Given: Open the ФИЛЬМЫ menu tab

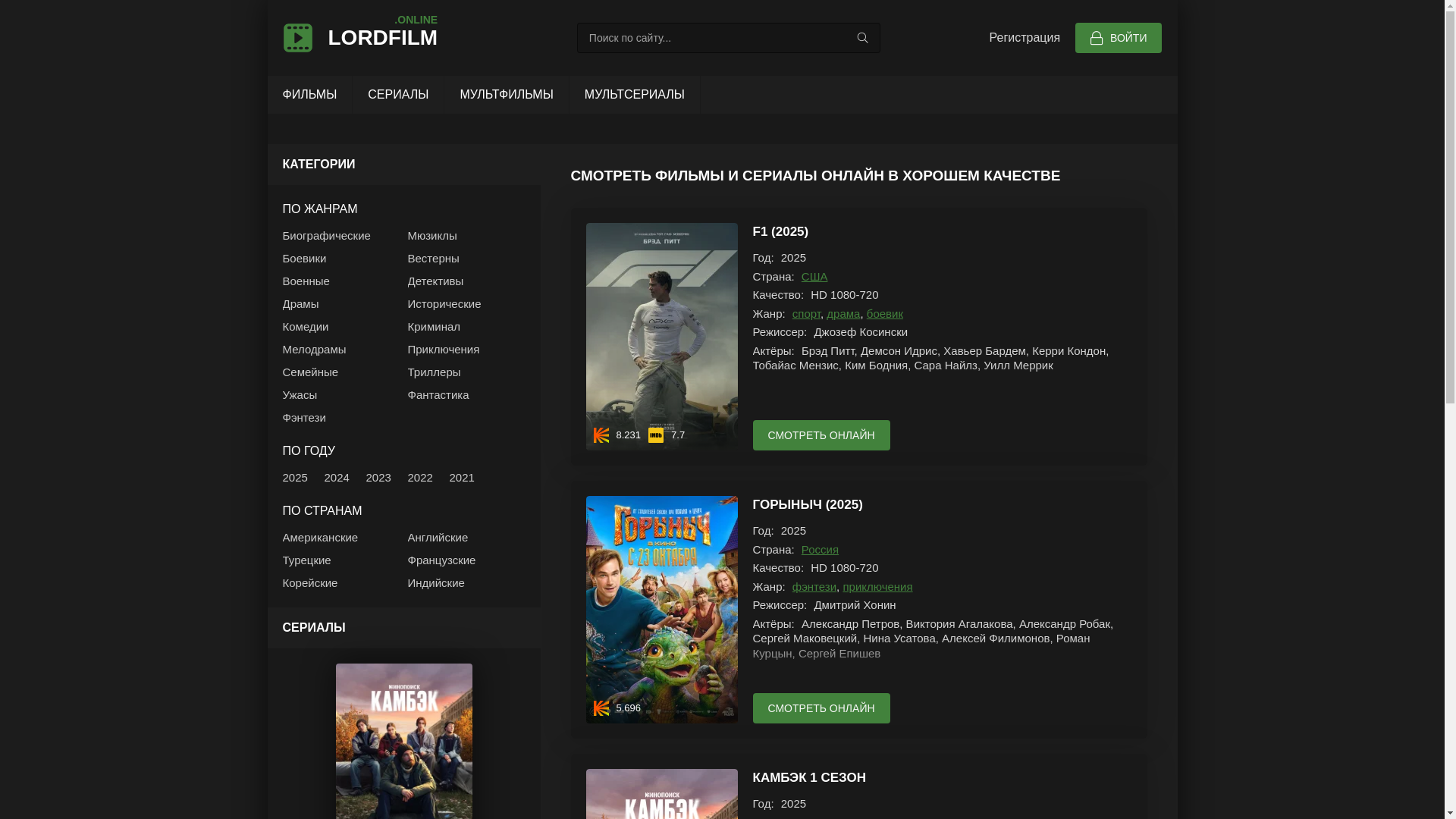Looking at the screenshot, I should tap(309, 95).
